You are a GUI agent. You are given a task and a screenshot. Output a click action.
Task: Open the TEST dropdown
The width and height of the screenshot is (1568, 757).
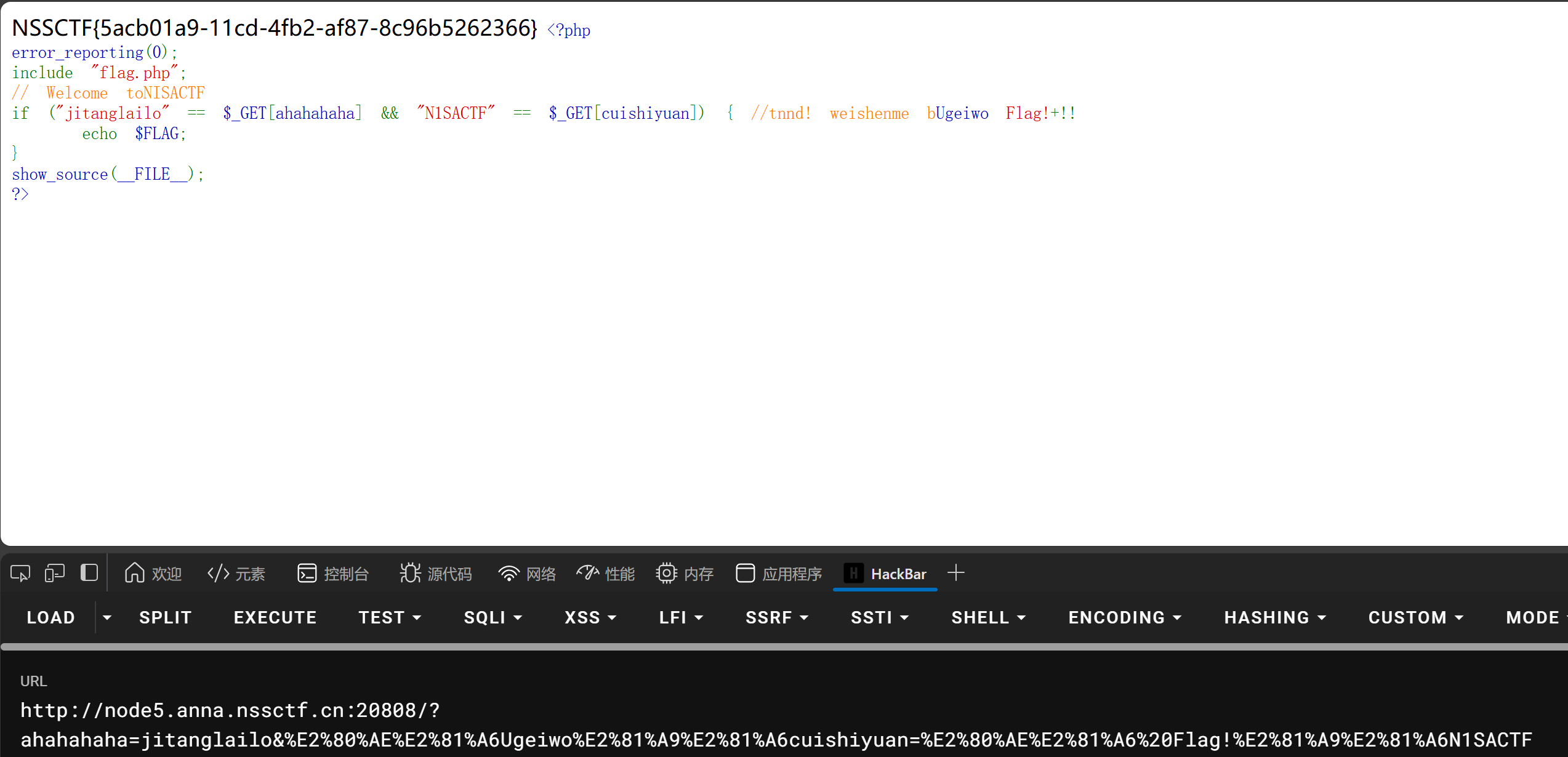coord(390,617)
